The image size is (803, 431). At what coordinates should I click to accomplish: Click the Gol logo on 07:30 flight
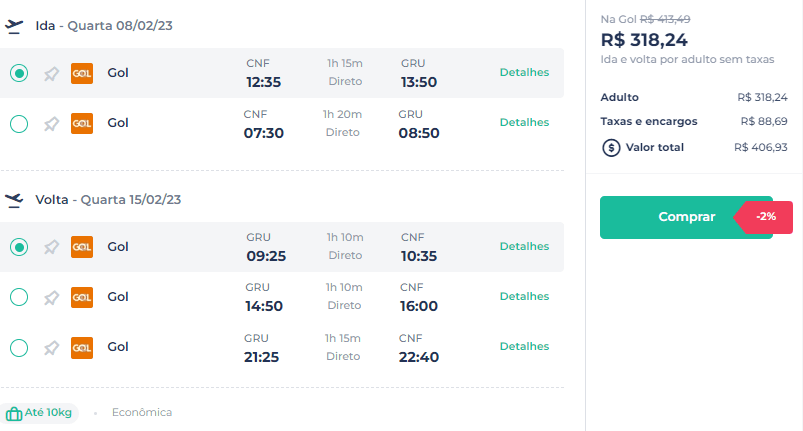pyautogui.click(x=82, y=123)
